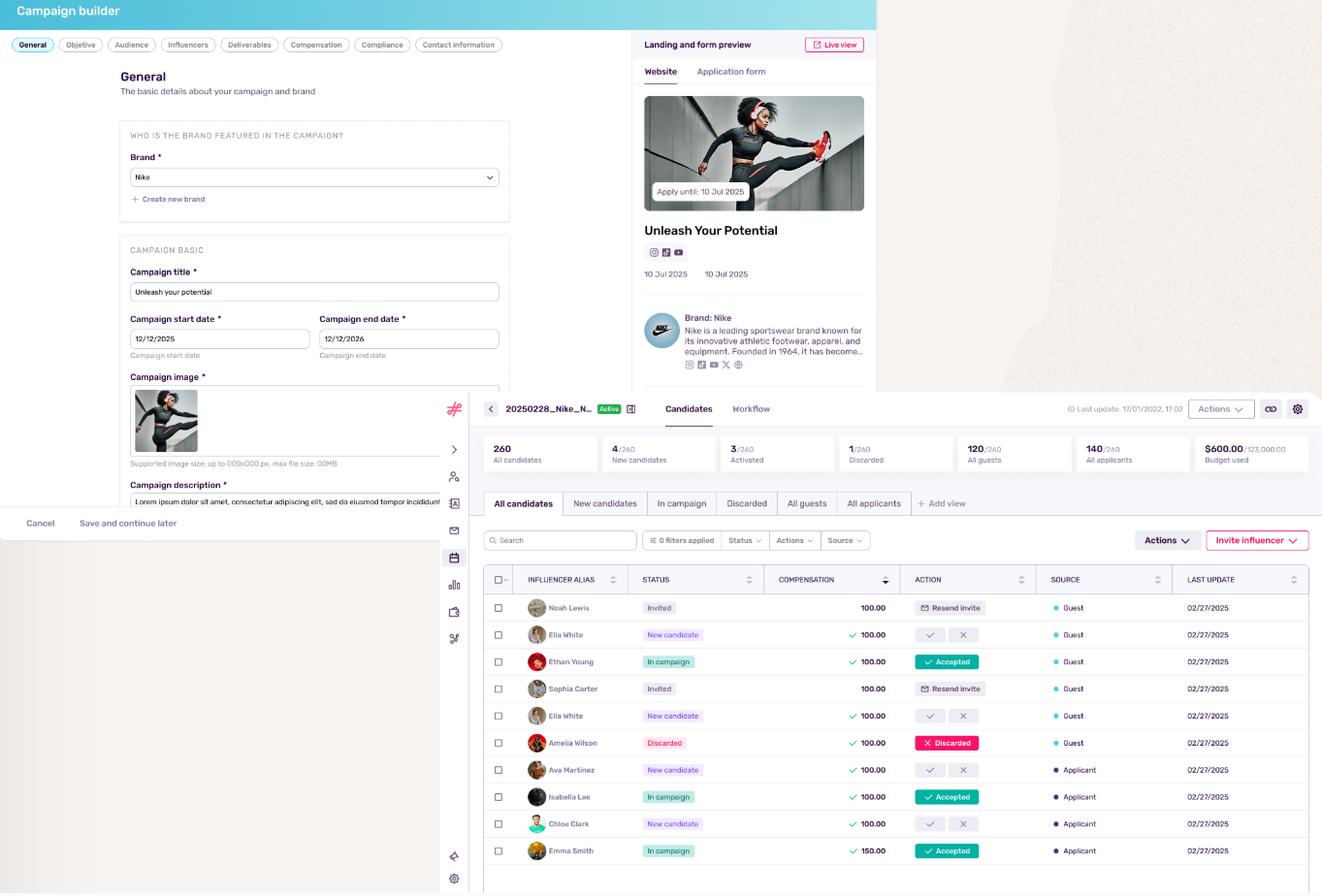
Task: Tick Isabella Lee's checkbox
Action: (499, 797)
